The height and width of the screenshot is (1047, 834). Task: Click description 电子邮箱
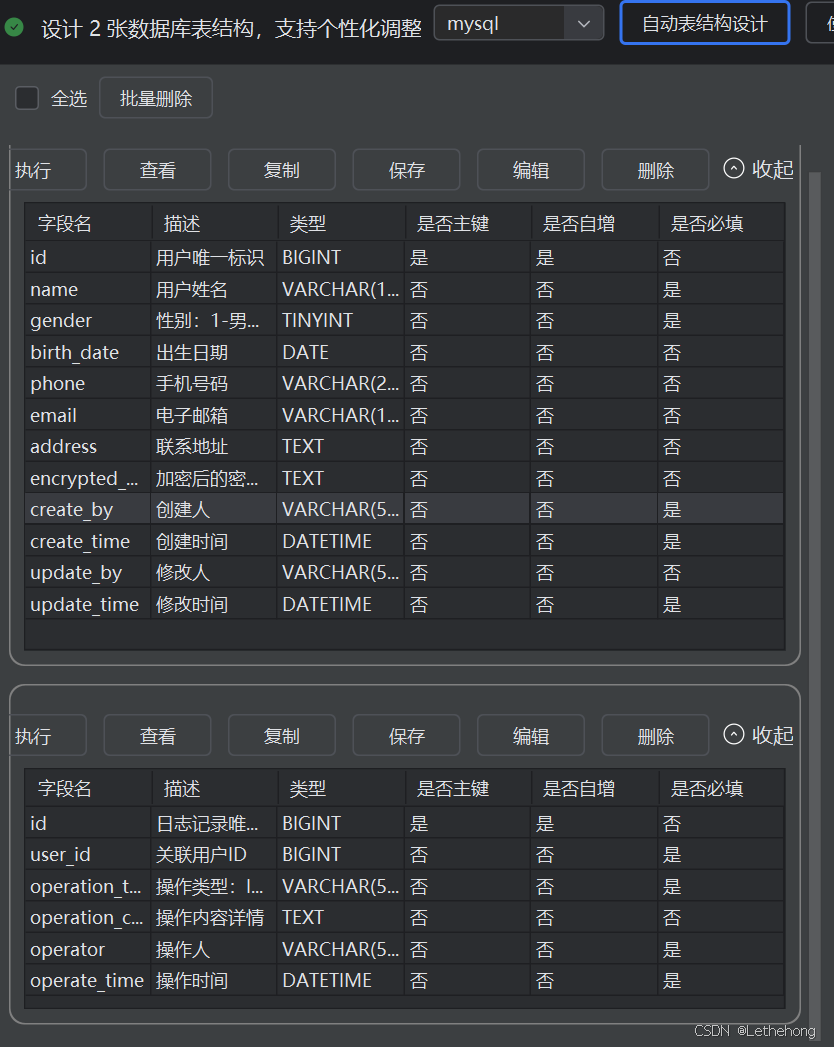(x=192, y=415)
